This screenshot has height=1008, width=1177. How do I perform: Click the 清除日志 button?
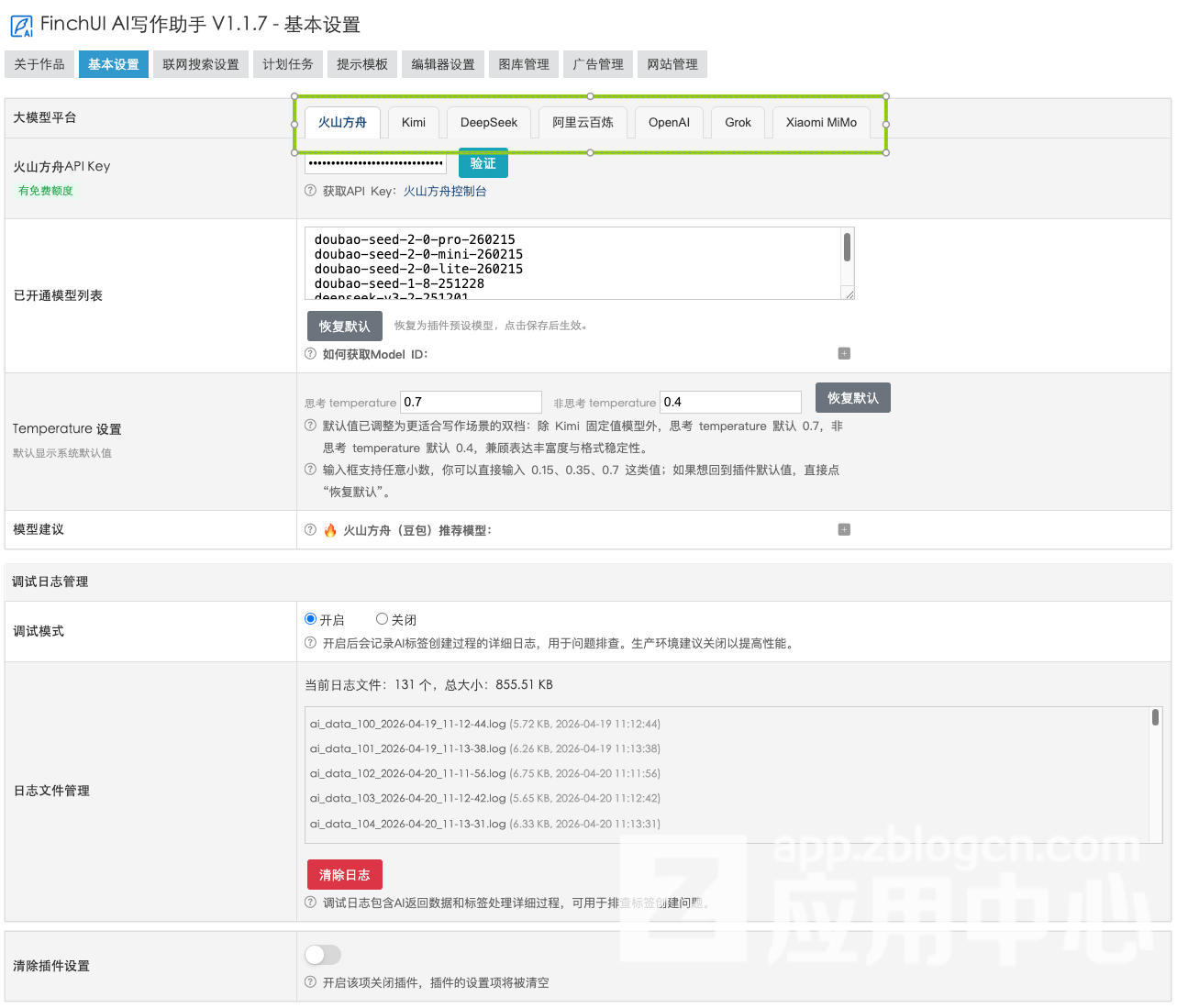point(344,874)
